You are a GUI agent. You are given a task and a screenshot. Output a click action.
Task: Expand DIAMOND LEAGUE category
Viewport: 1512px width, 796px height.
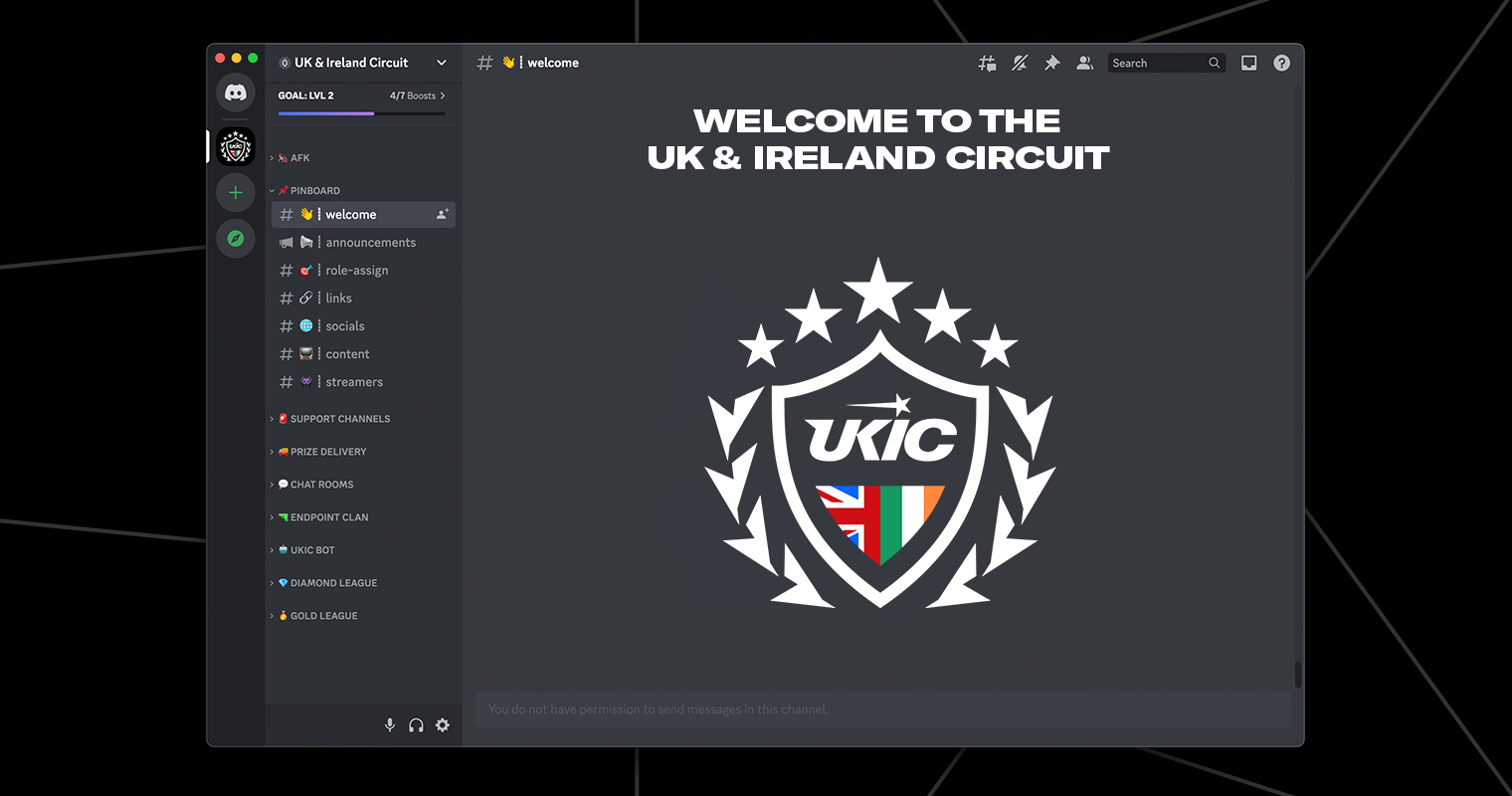(324, 583)
